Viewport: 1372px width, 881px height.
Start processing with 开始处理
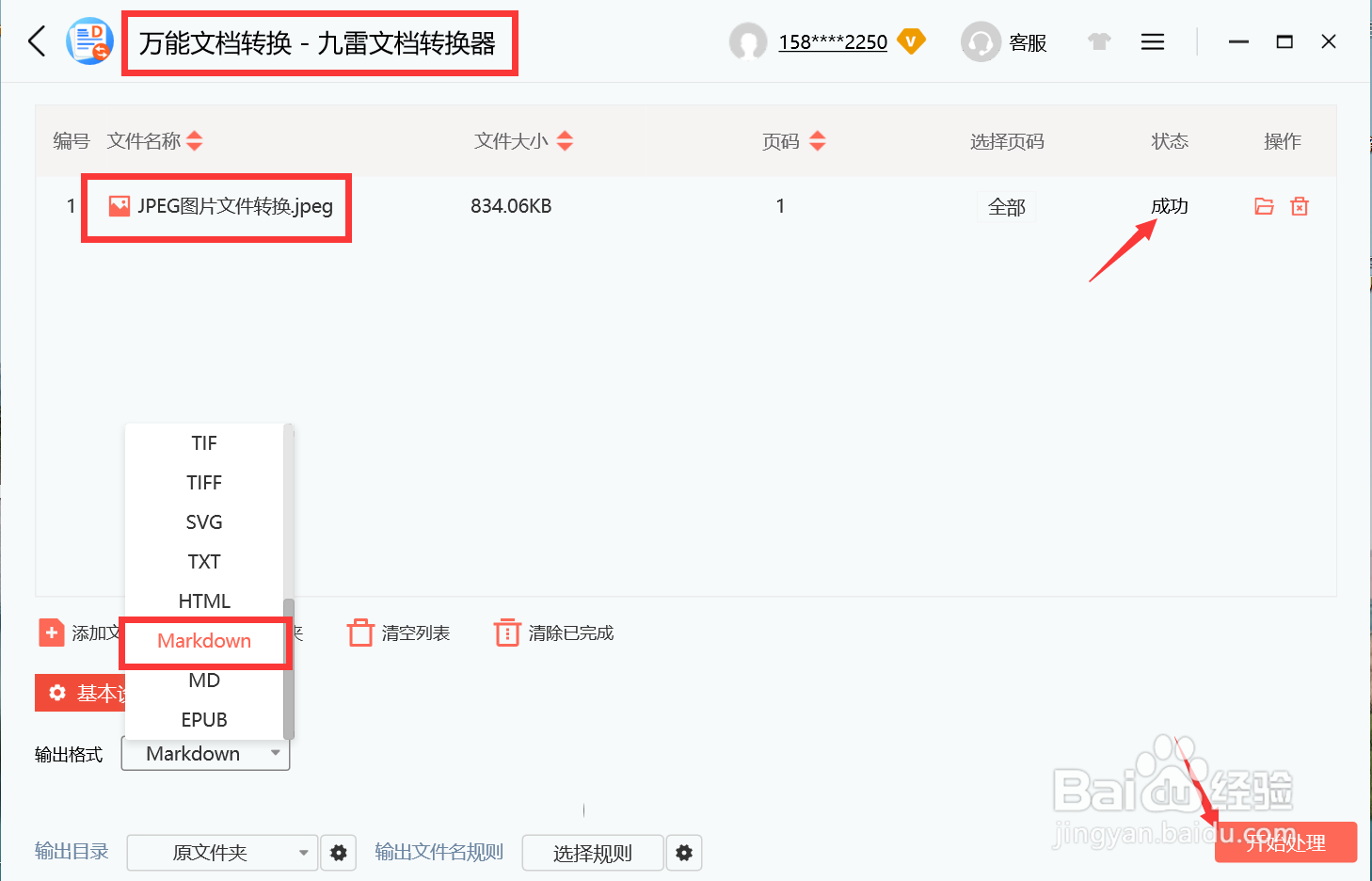(x=1285, y=842)
